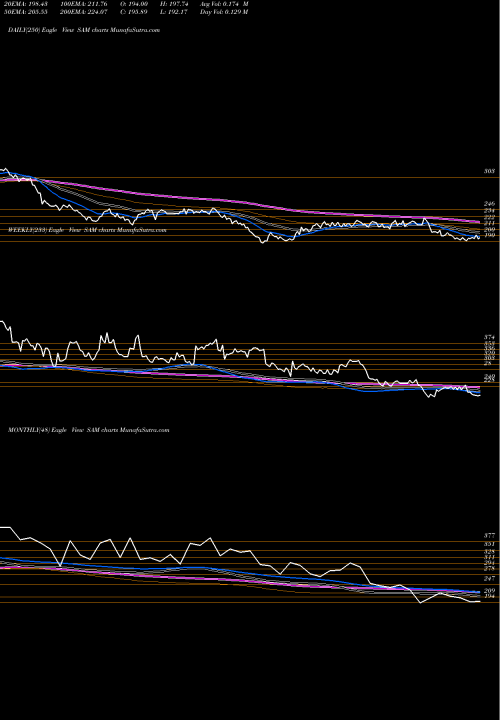Click the low price L value
Screen dimensions: 500x720
click(x=172, y=12)
